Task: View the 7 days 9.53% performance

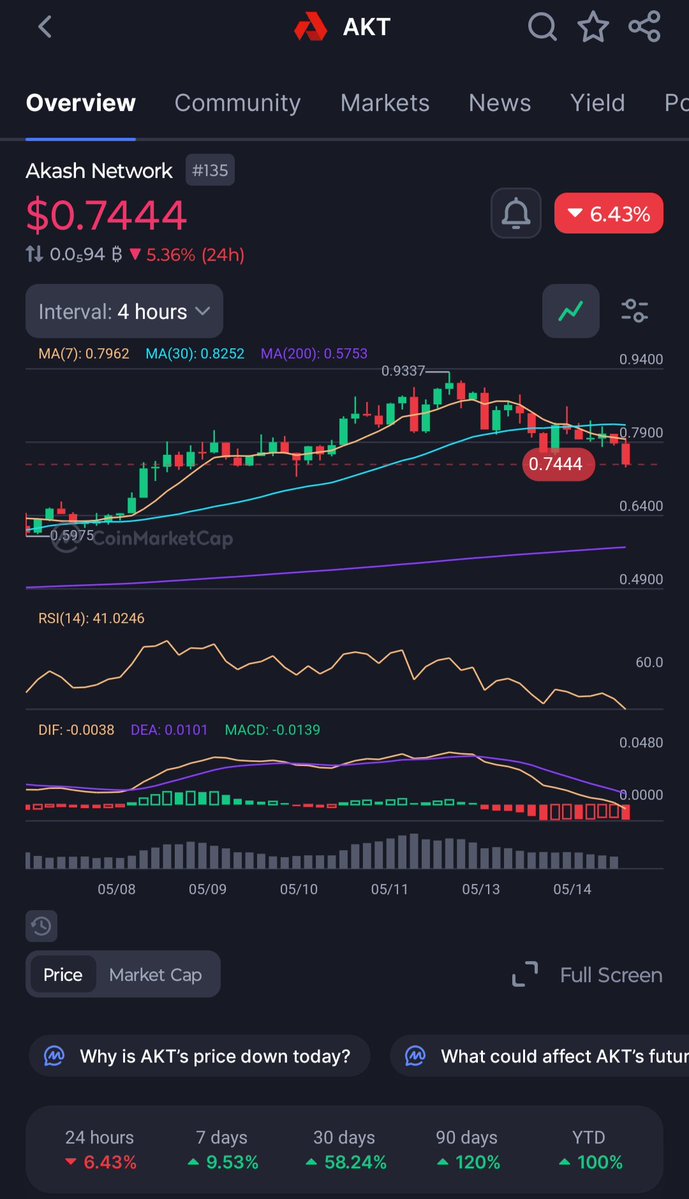Action: coord(222,1150)
